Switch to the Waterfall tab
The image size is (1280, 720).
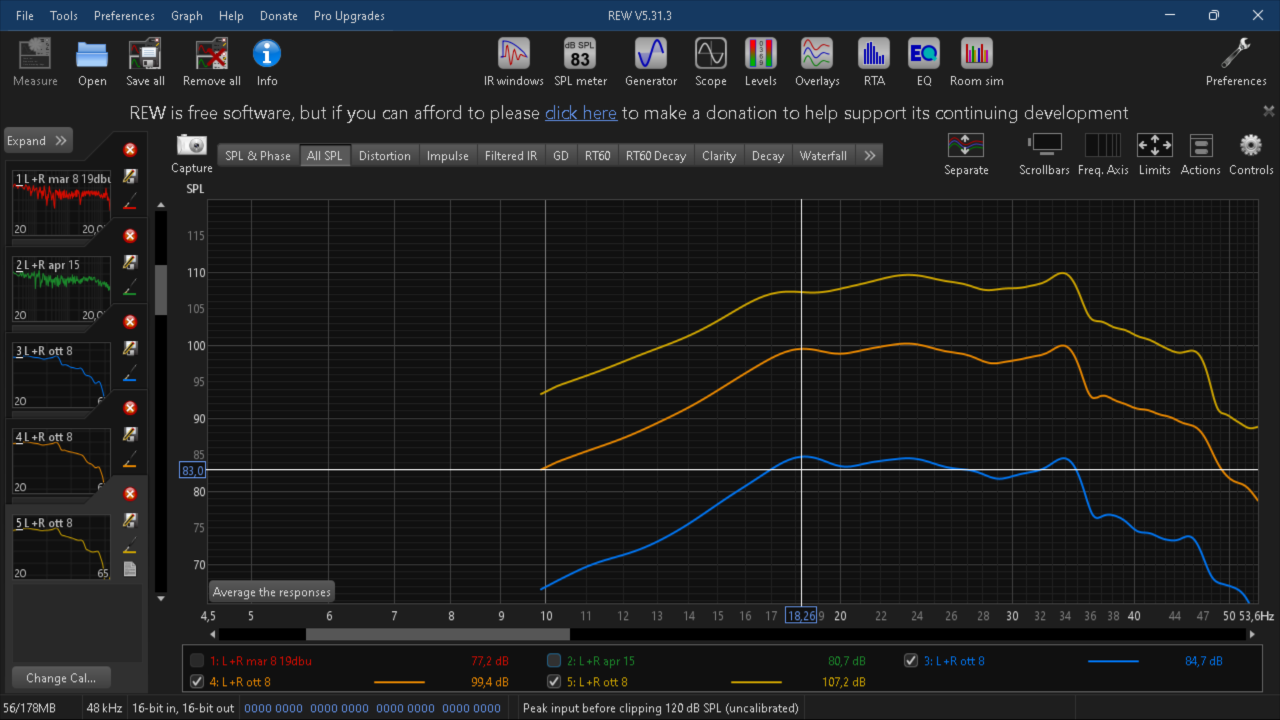coord(823,155)
